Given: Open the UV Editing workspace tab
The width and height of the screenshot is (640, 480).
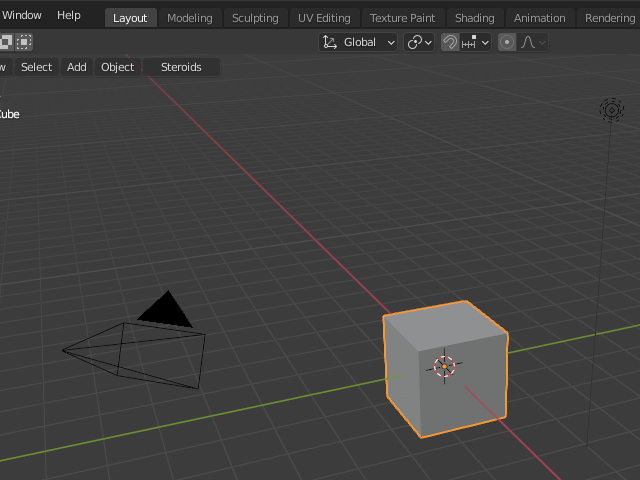Looking at the screenshot, I should coord(324,18).
